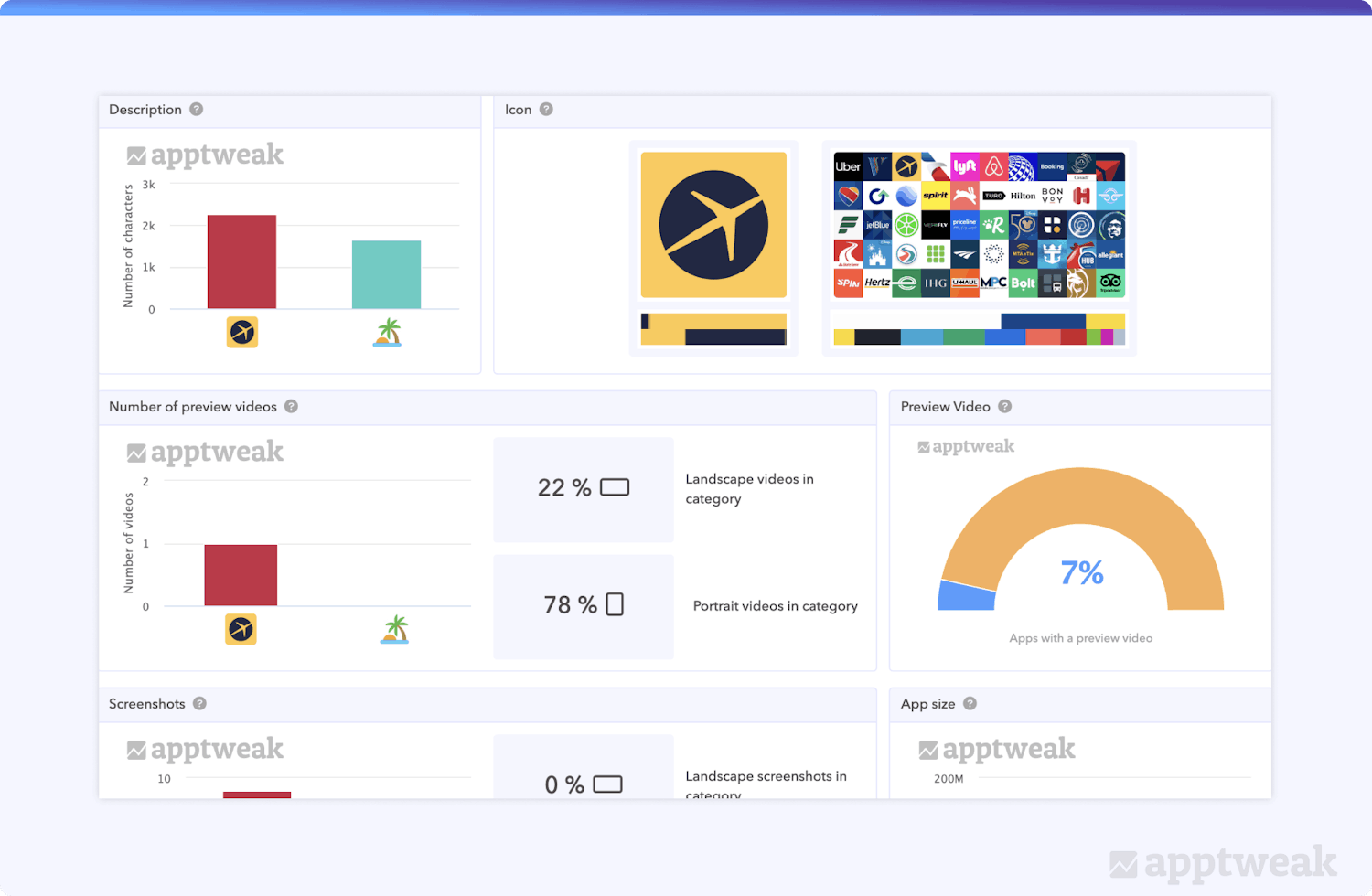
Task: Click the teal bar in Description chart
Action: point(386,274)
